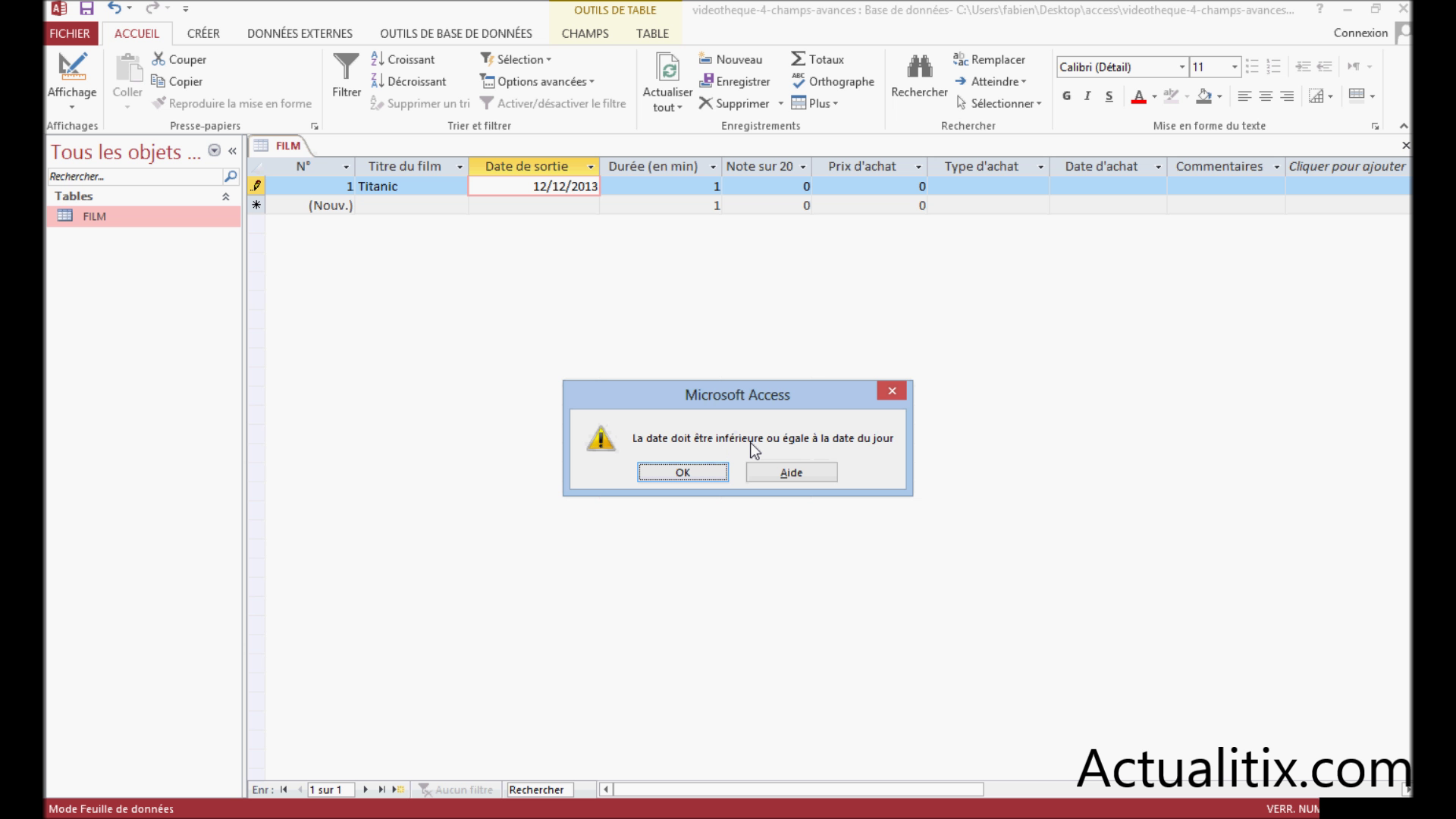
Task: Toggle italic I formatting
Action: pos(1087,96)
